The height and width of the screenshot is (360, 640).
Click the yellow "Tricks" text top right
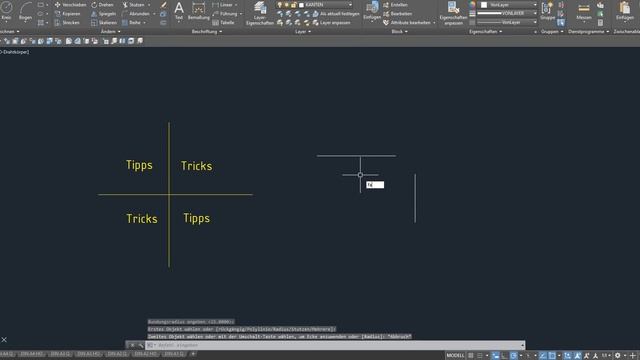(196, 166)
